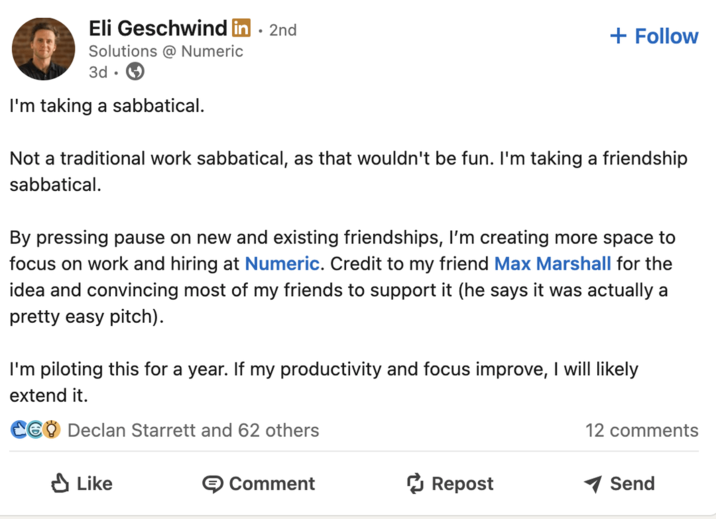Click the "I'm taking a sabbatical." text
The image size is (716, 519).
107,105
